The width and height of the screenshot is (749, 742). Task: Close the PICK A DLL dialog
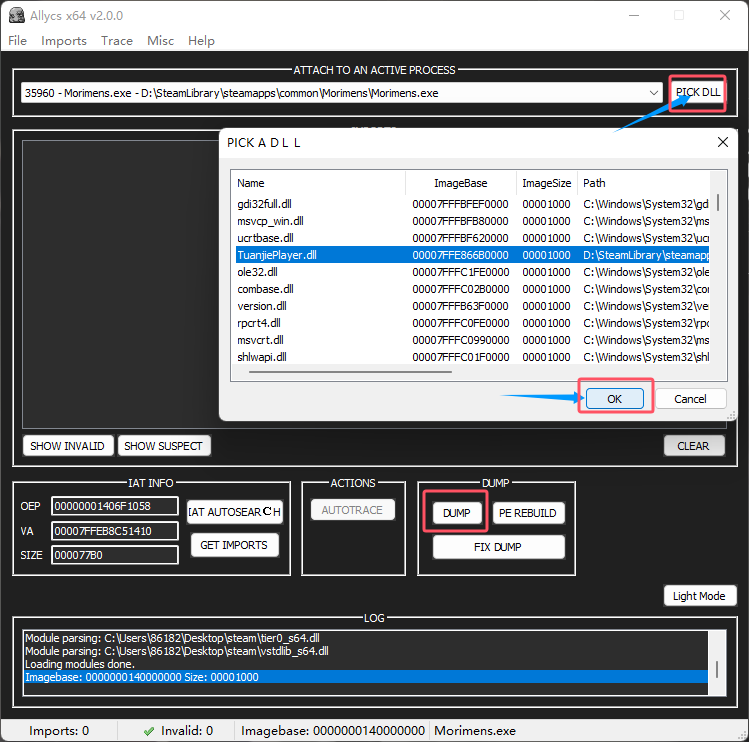coord(723,142)
